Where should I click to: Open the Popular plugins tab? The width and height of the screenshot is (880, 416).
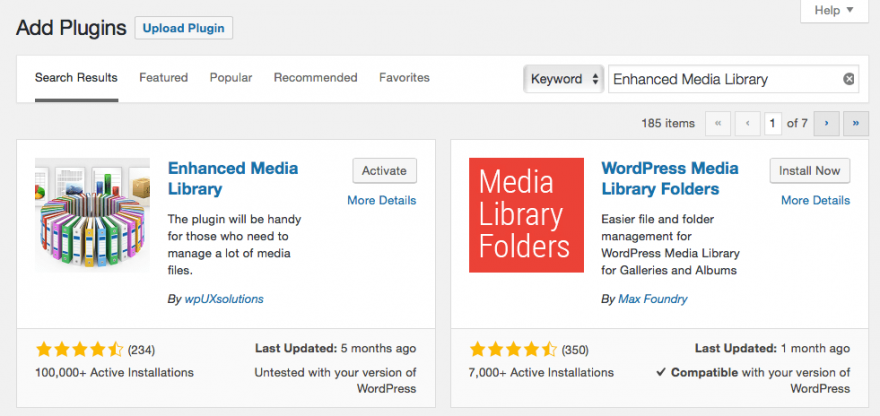pos(231,77)
